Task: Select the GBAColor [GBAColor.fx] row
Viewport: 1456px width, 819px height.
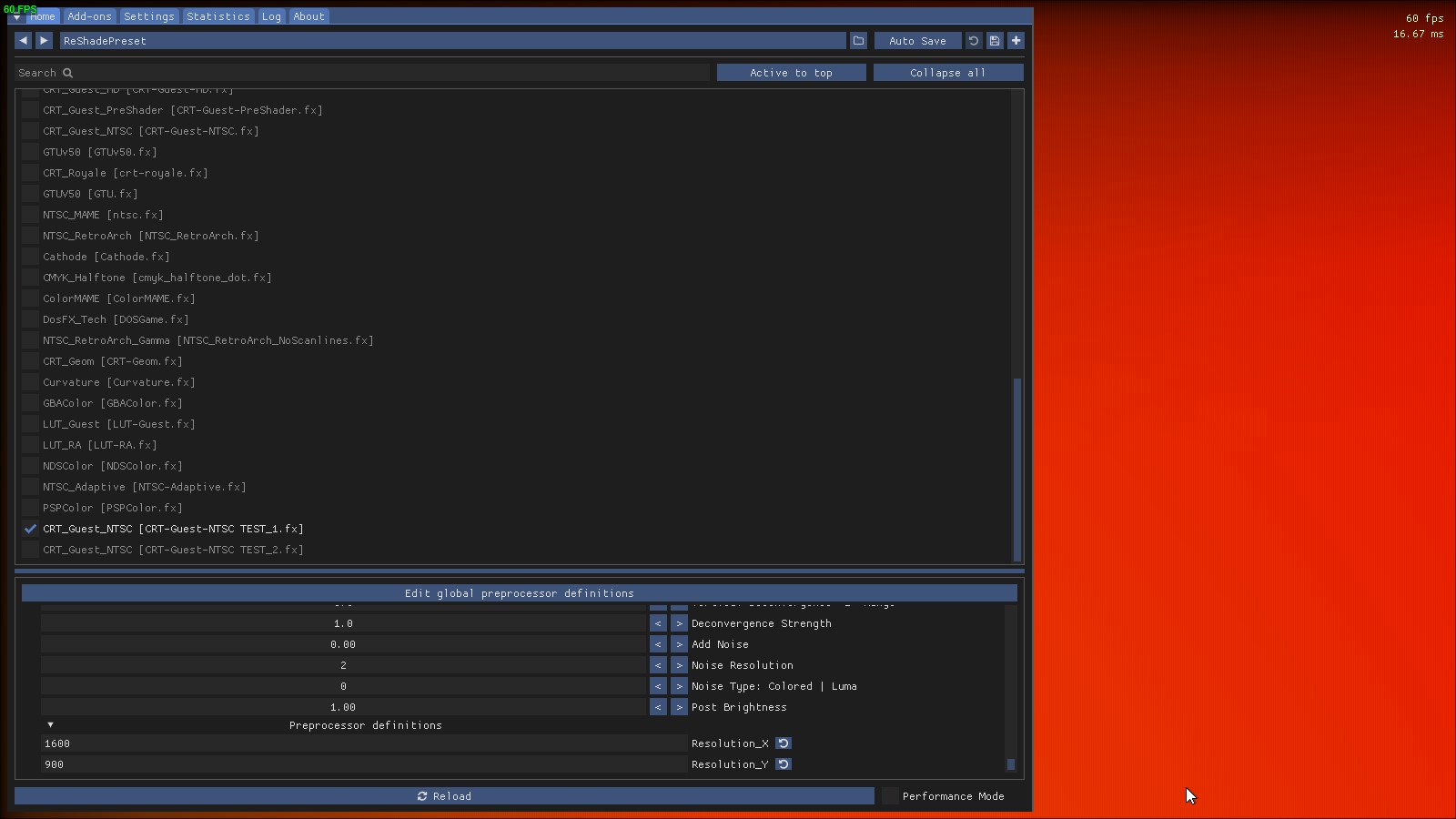Action: pyautogui.click(x=113, y=403)
